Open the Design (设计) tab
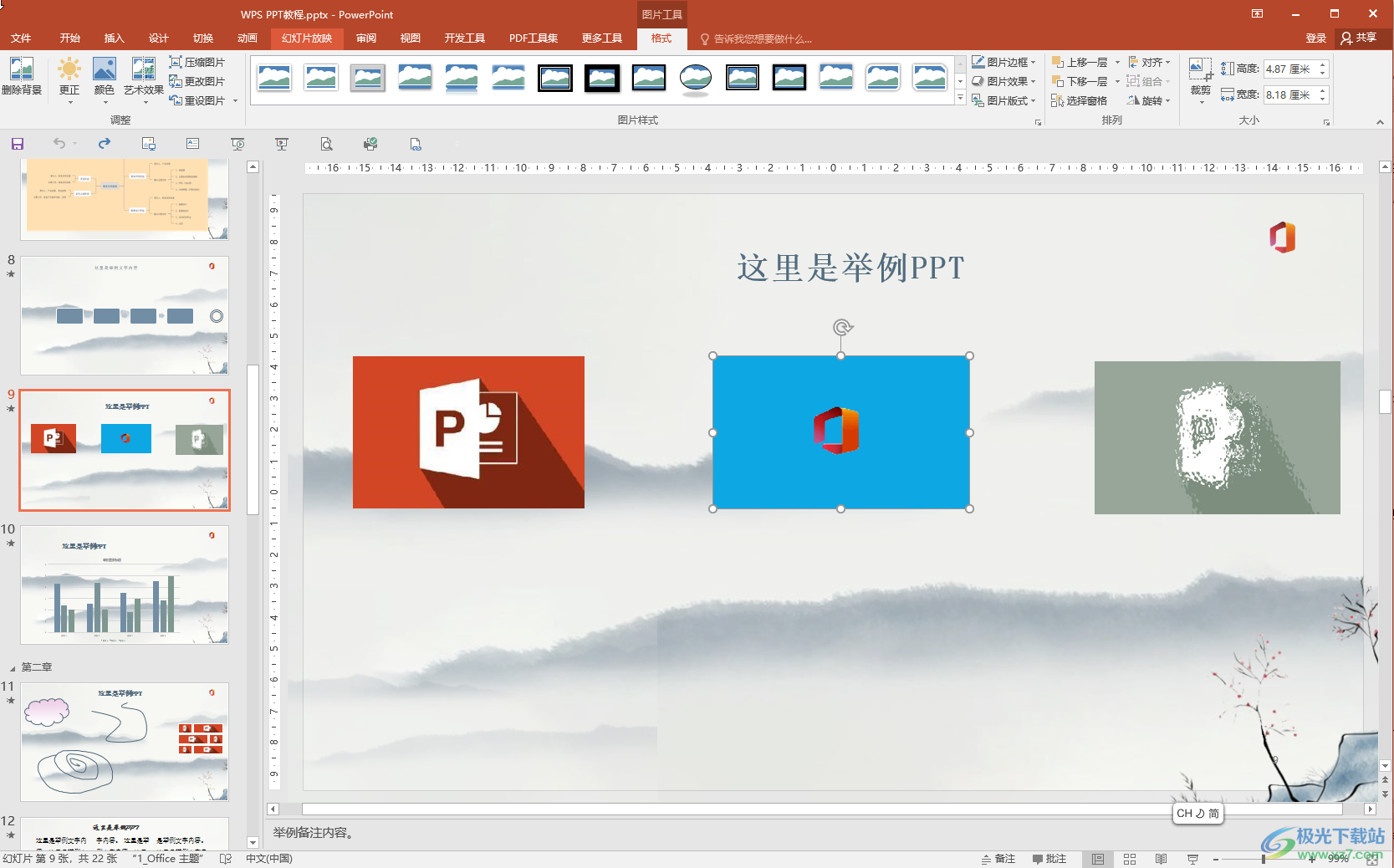The width and height of the screenshot is (1394, 868). [x=158, y=38]
